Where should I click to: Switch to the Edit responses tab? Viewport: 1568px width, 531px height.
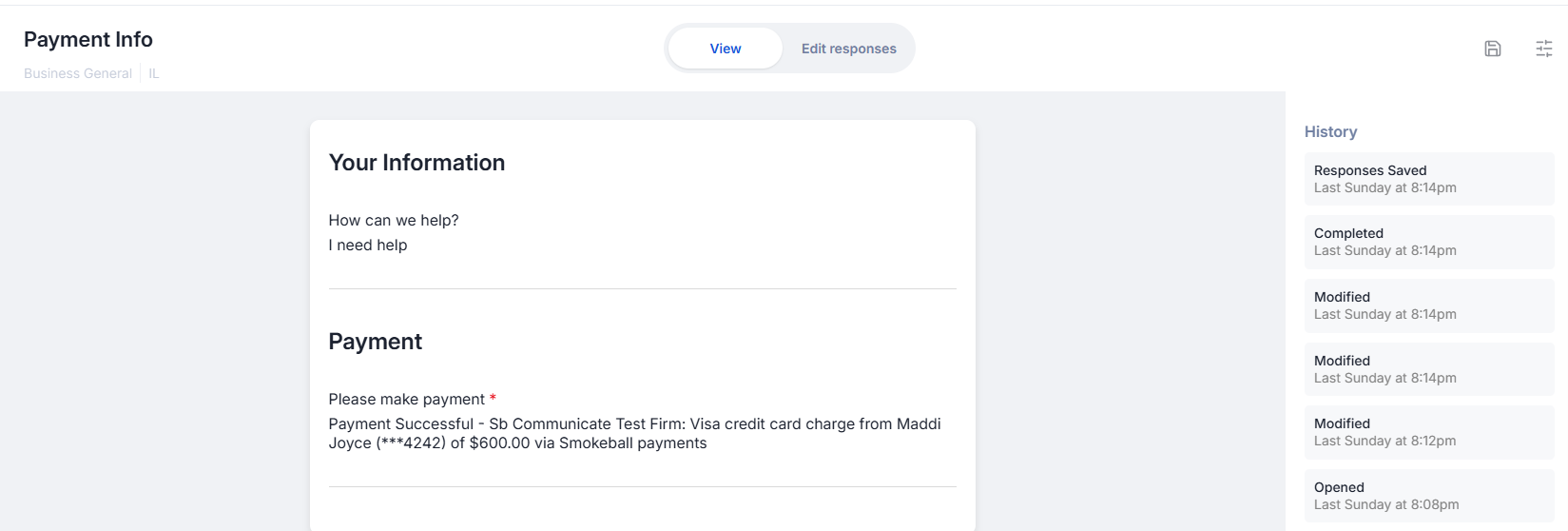point(848,49)
